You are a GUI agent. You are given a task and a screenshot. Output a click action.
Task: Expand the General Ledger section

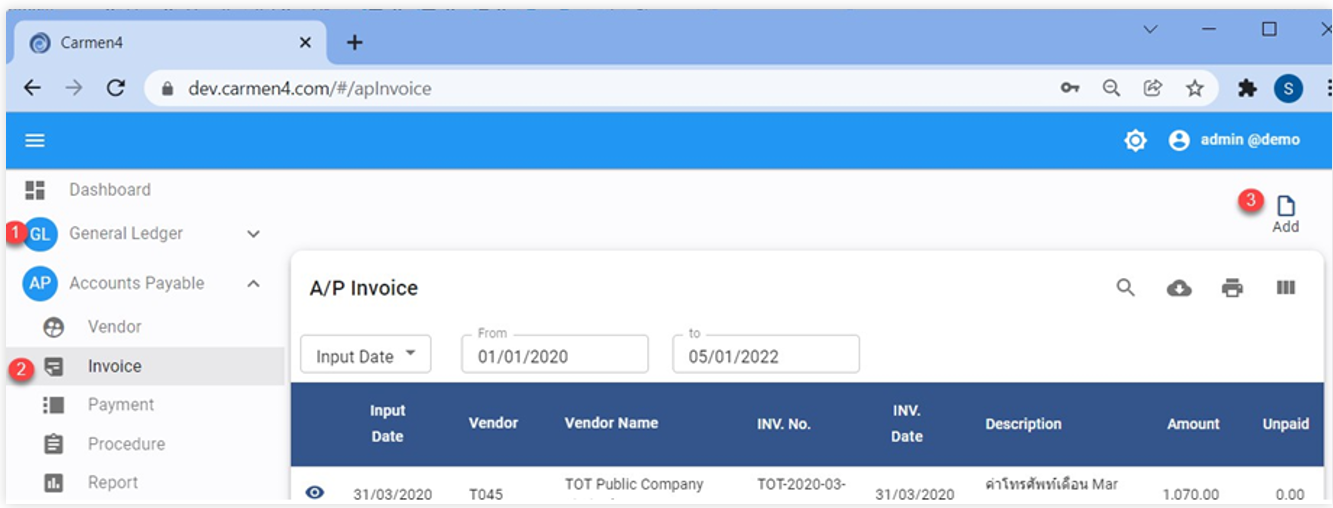(253, 234)
